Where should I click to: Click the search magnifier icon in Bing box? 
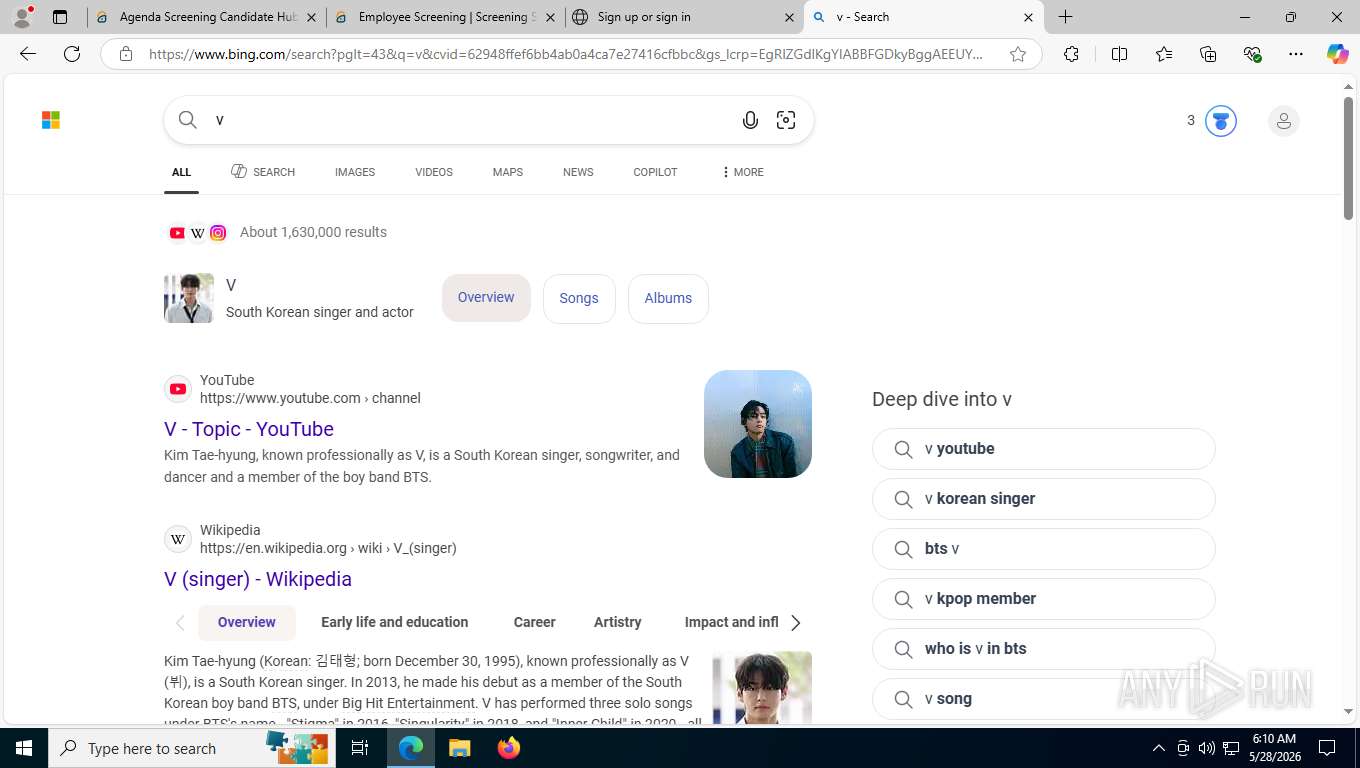coord(188,120)
